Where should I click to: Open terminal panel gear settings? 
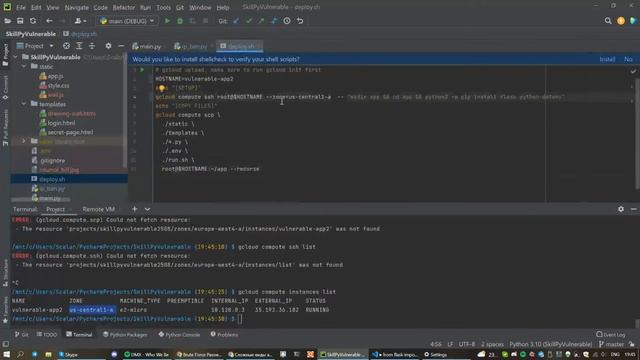click(x=621, y=209)
